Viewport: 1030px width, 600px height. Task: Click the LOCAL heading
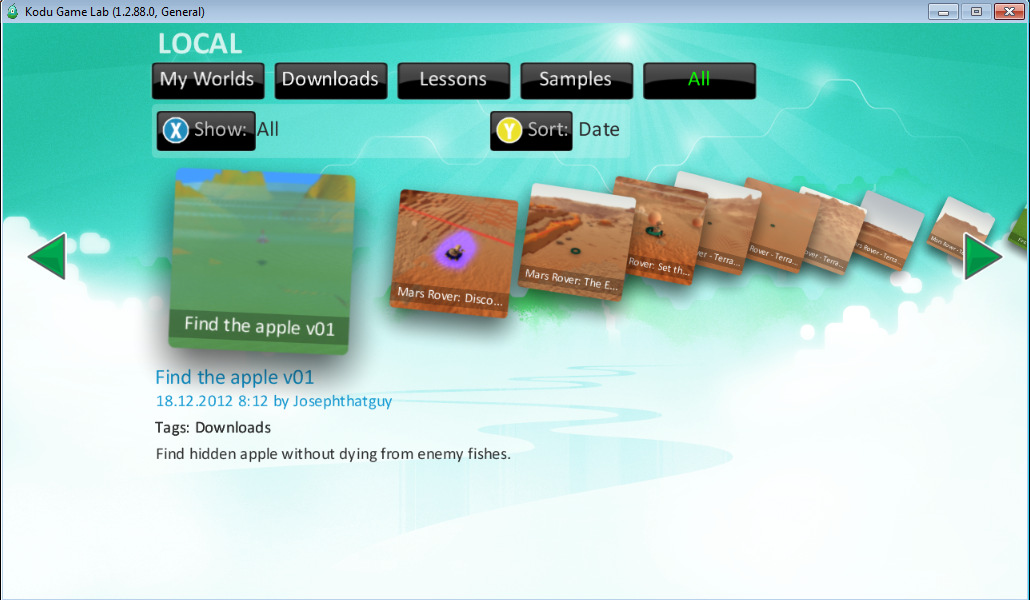(x=200, y=44)
